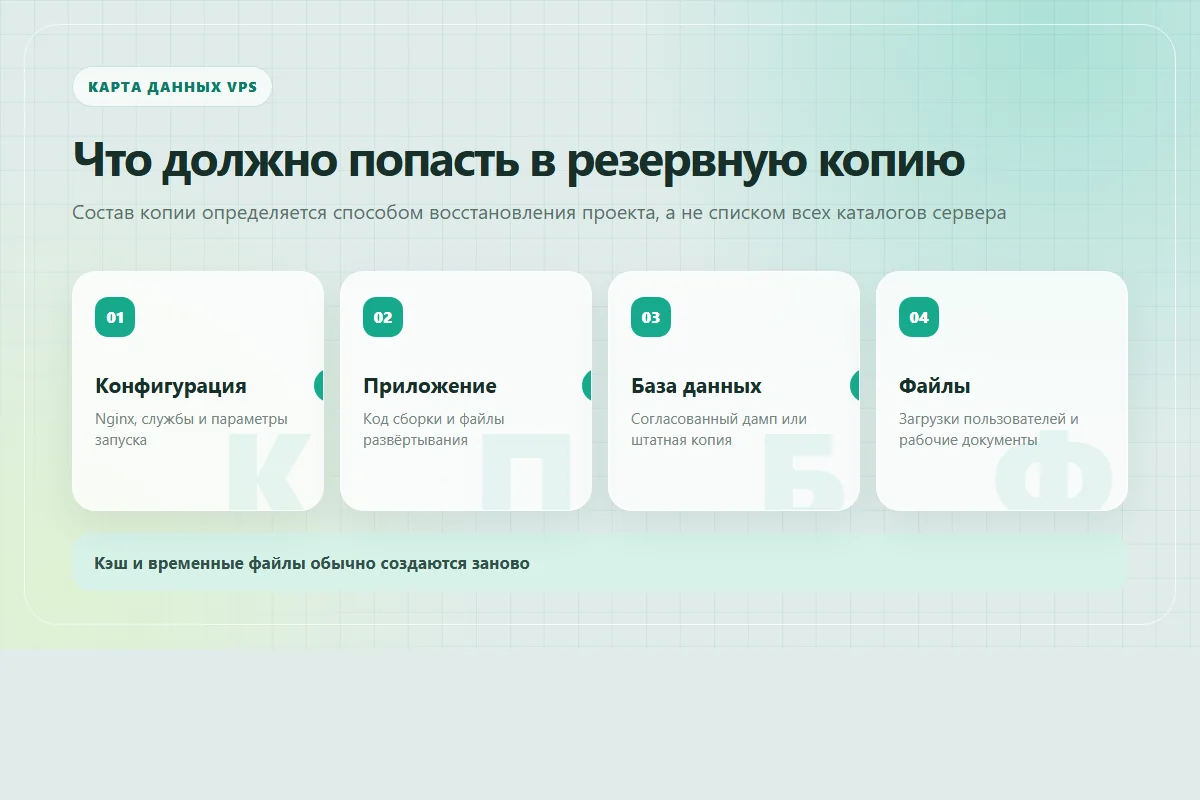Click the green connector dot after База данных
The image size is (1200, 800).
point(855,385)
